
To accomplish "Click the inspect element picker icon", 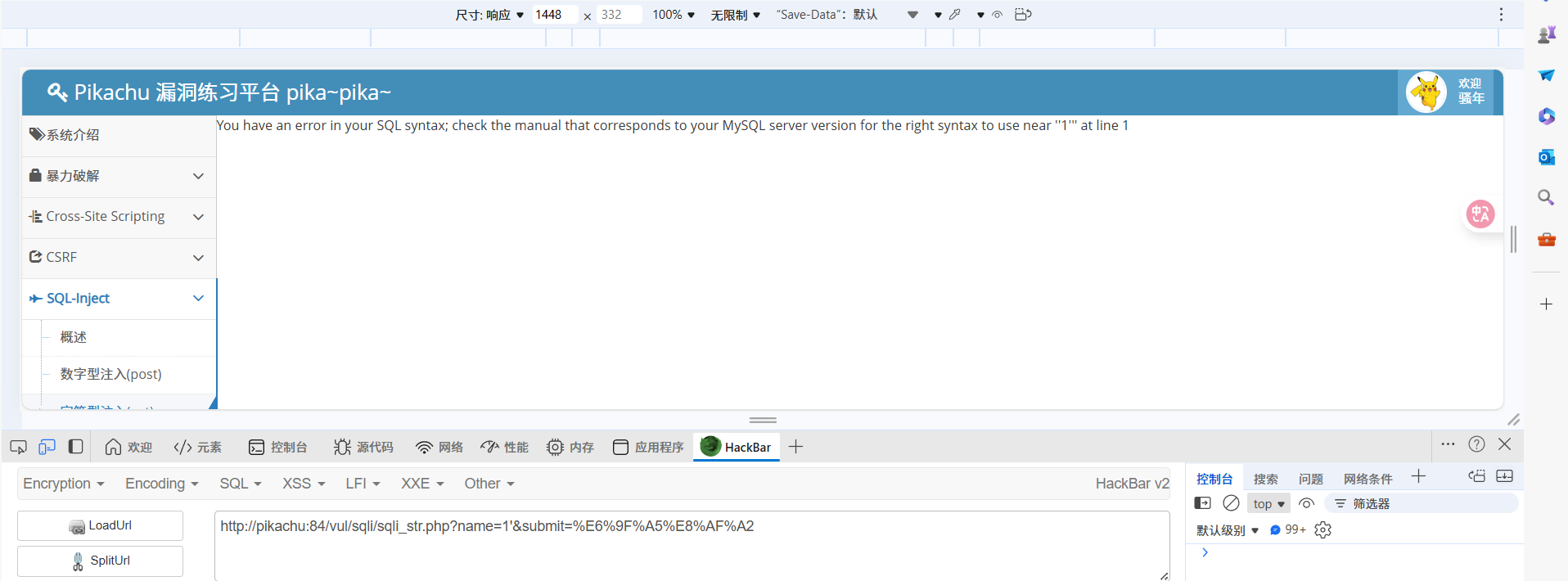I will [x=18, y=447].
